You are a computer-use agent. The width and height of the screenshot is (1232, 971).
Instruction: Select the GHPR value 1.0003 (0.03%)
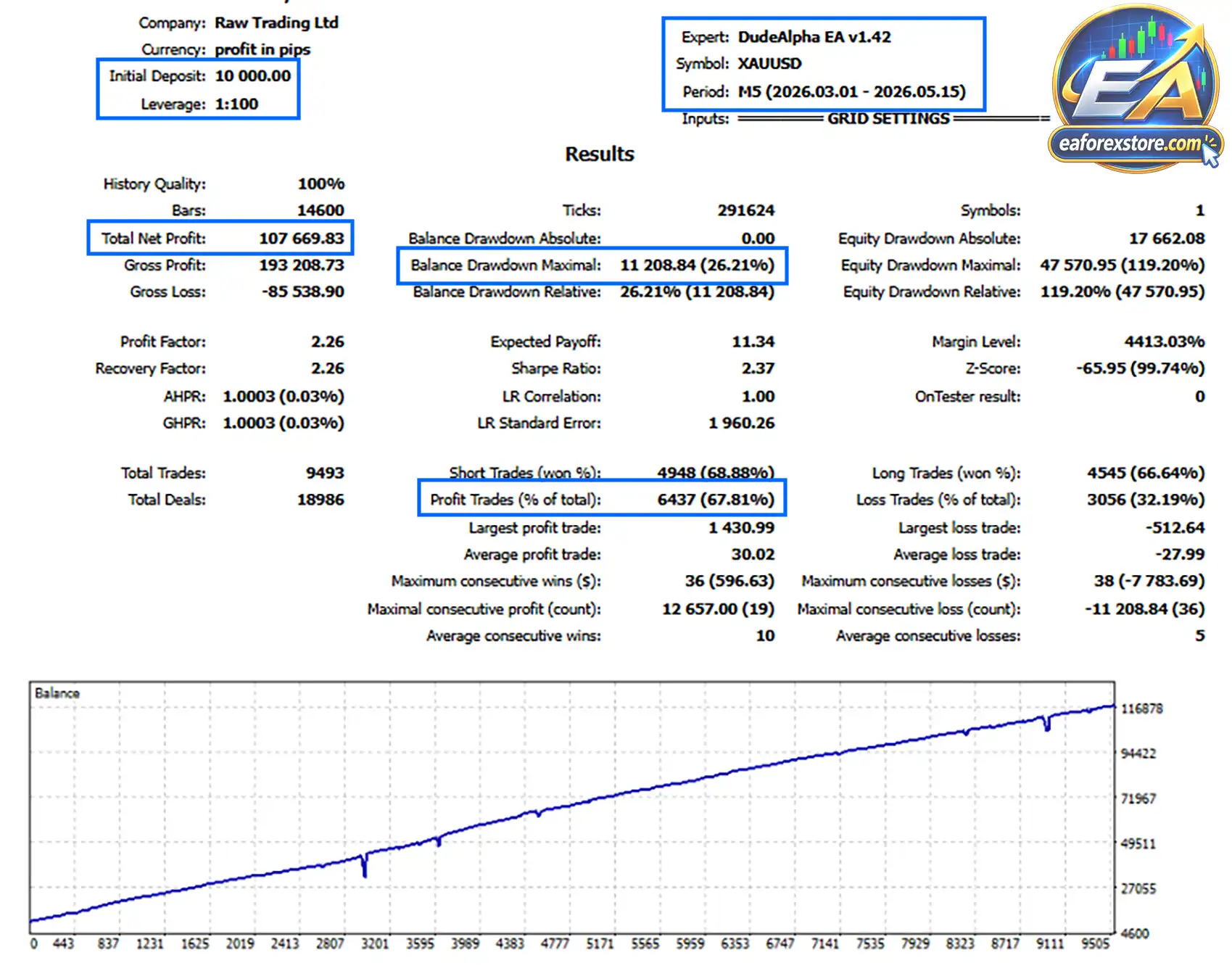pos(284,423)
